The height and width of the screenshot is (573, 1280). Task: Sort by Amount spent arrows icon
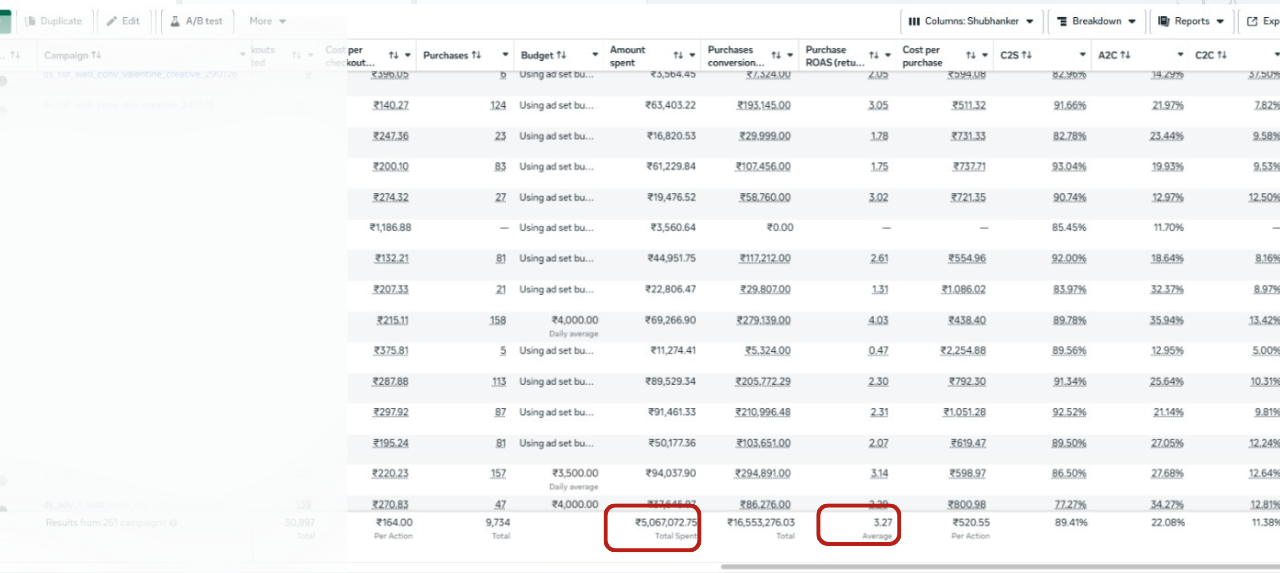[678, 56]
